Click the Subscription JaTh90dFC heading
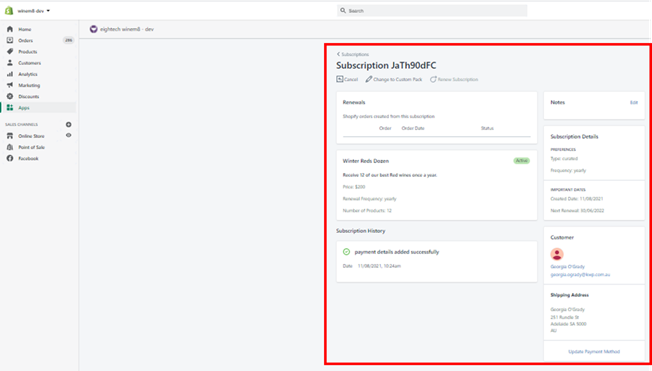 (386, 66)
